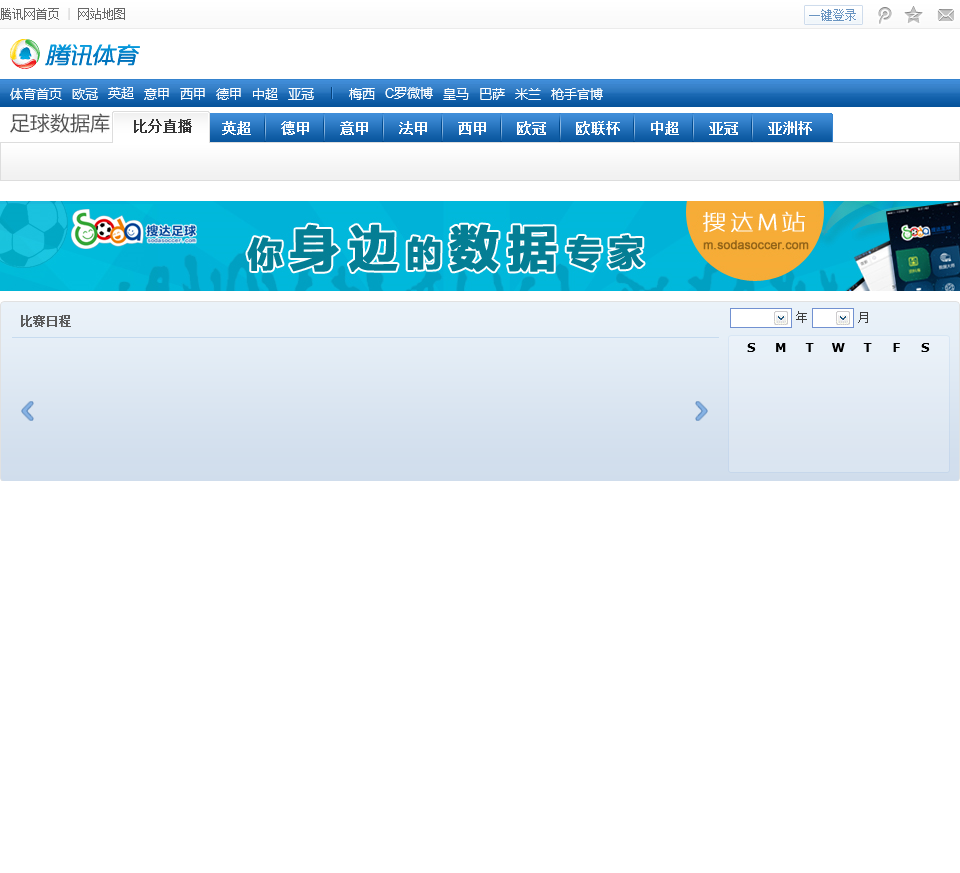Open the 枪手官博 link
The image size is (960, 873).
click(x=577, y=94)
